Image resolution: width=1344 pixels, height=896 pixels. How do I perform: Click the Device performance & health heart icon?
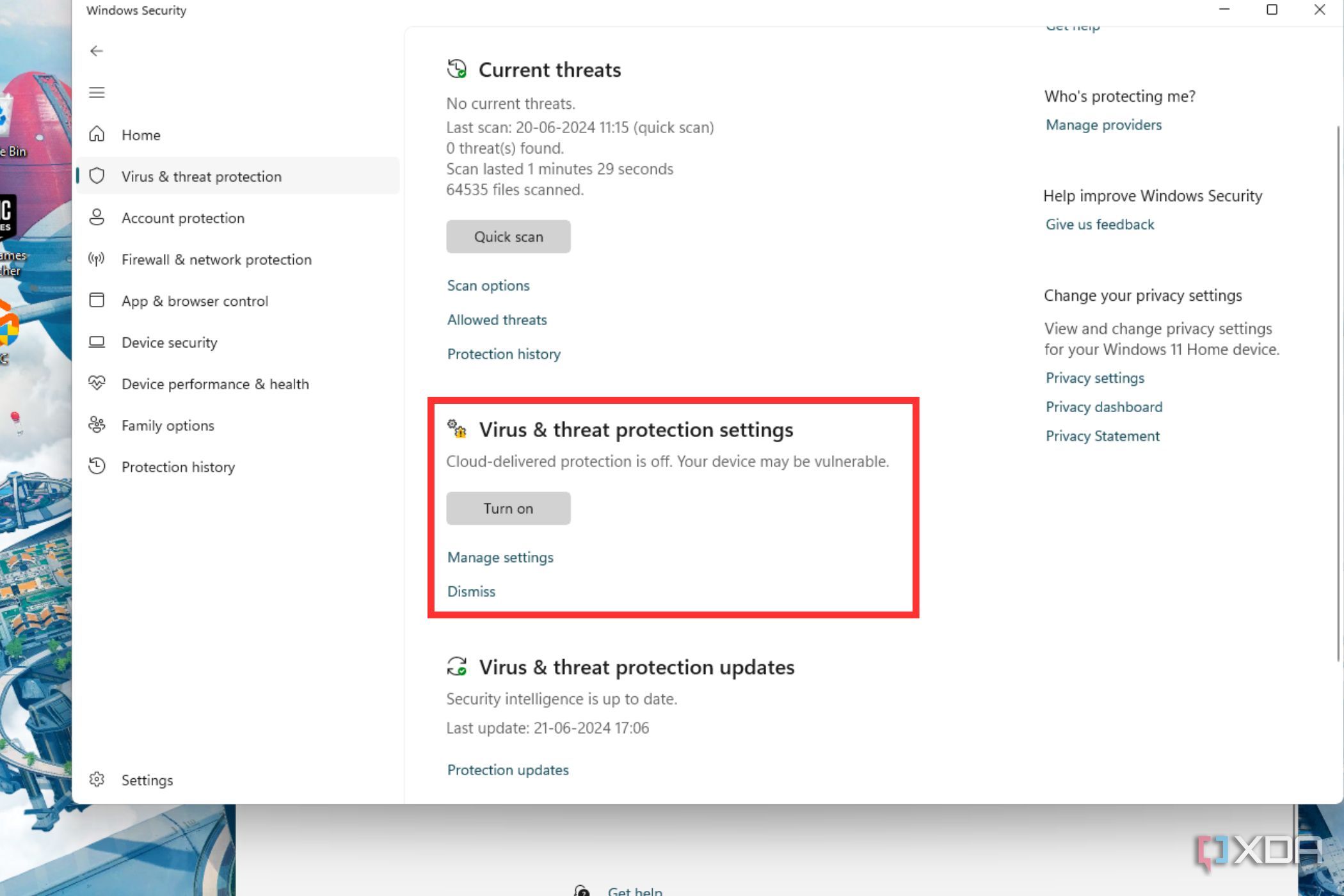pyautogui.click(x=97, y=383)
